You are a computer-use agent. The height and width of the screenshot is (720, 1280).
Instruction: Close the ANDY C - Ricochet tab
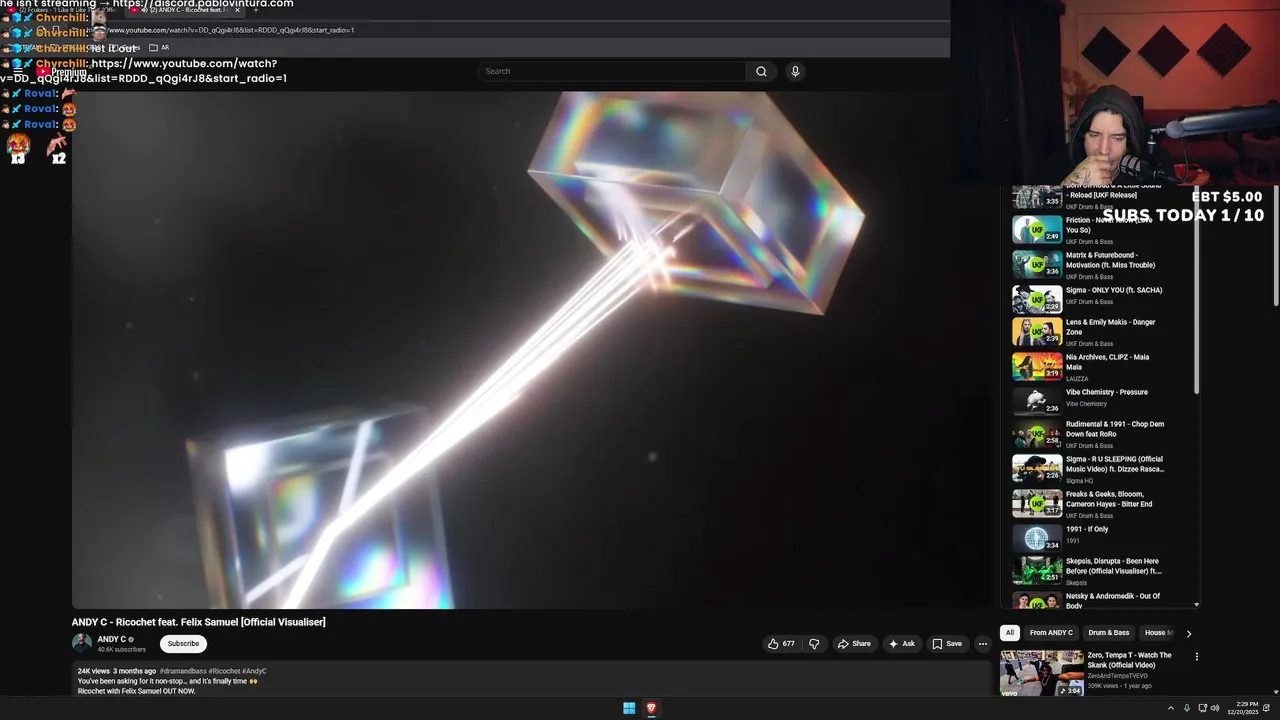(x=237, y=10)
